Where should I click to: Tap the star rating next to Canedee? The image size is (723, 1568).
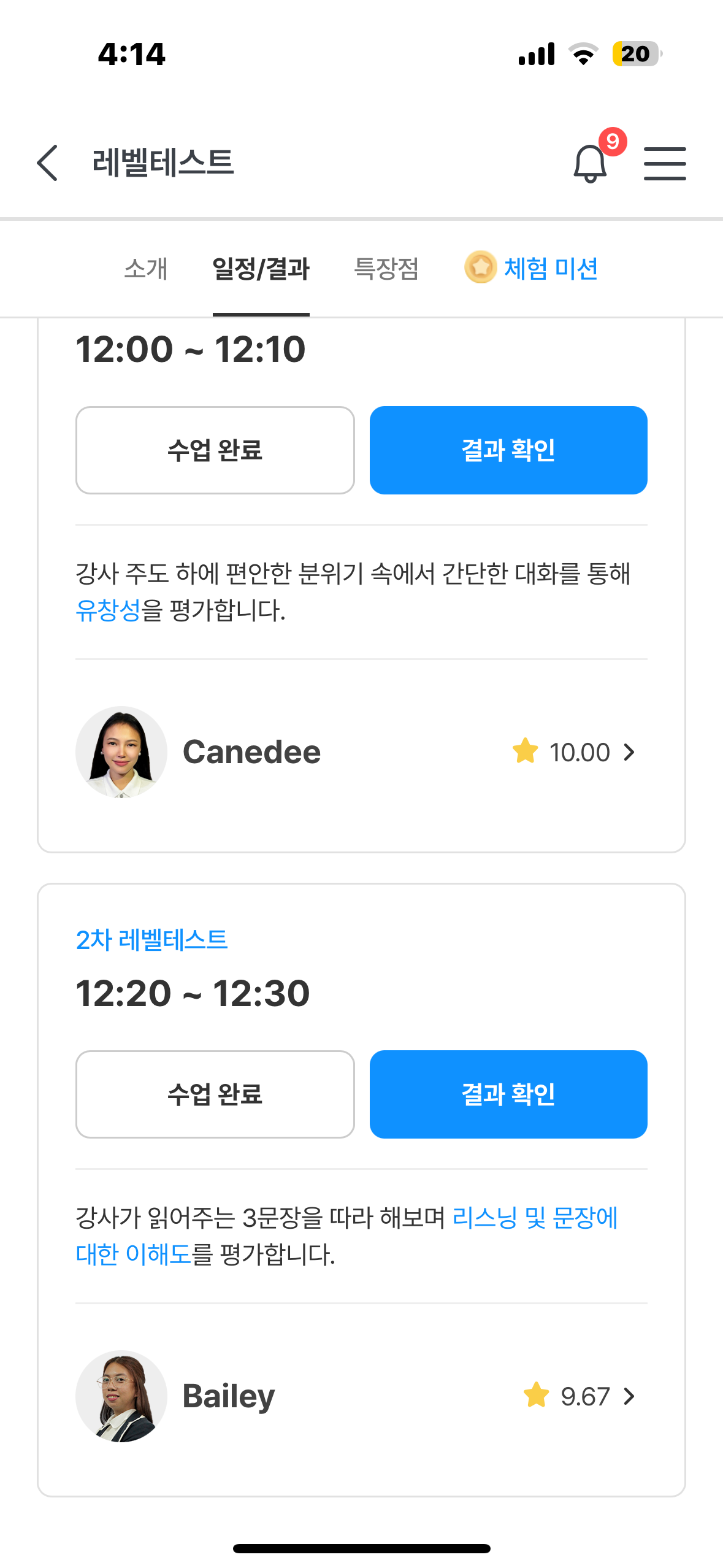point(561,752)
